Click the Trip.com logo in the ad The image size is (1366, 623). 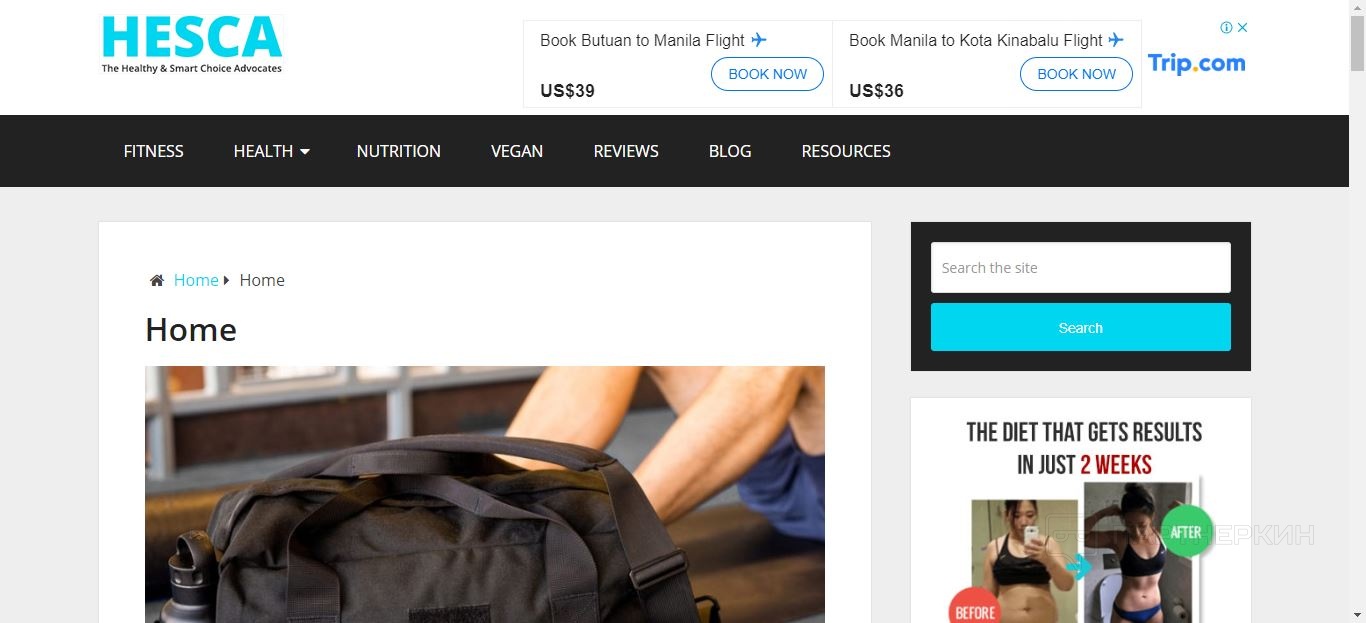[x=1196, y=63]
